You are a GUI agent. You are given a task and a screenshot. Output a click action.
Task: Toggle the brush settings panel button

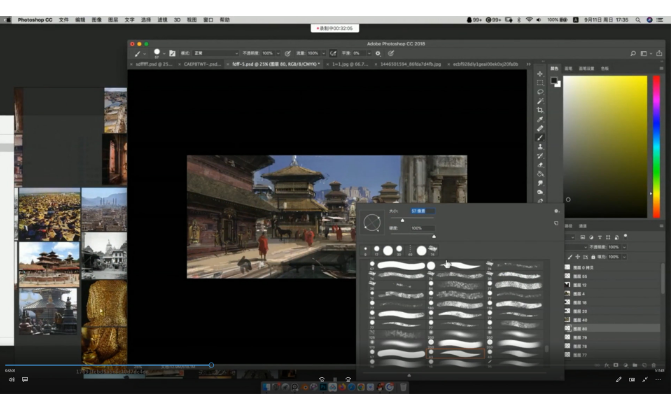click(172, 53)
